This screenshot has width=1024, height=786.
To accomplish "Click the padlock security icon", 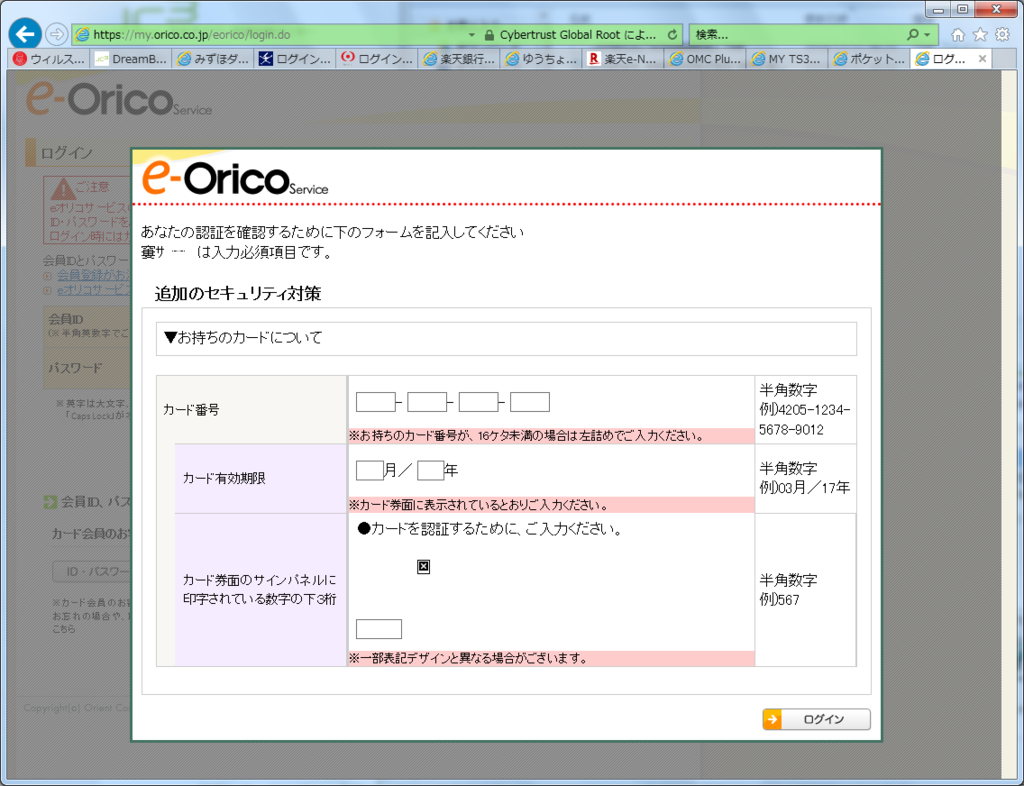I will [x=489, y=35].
